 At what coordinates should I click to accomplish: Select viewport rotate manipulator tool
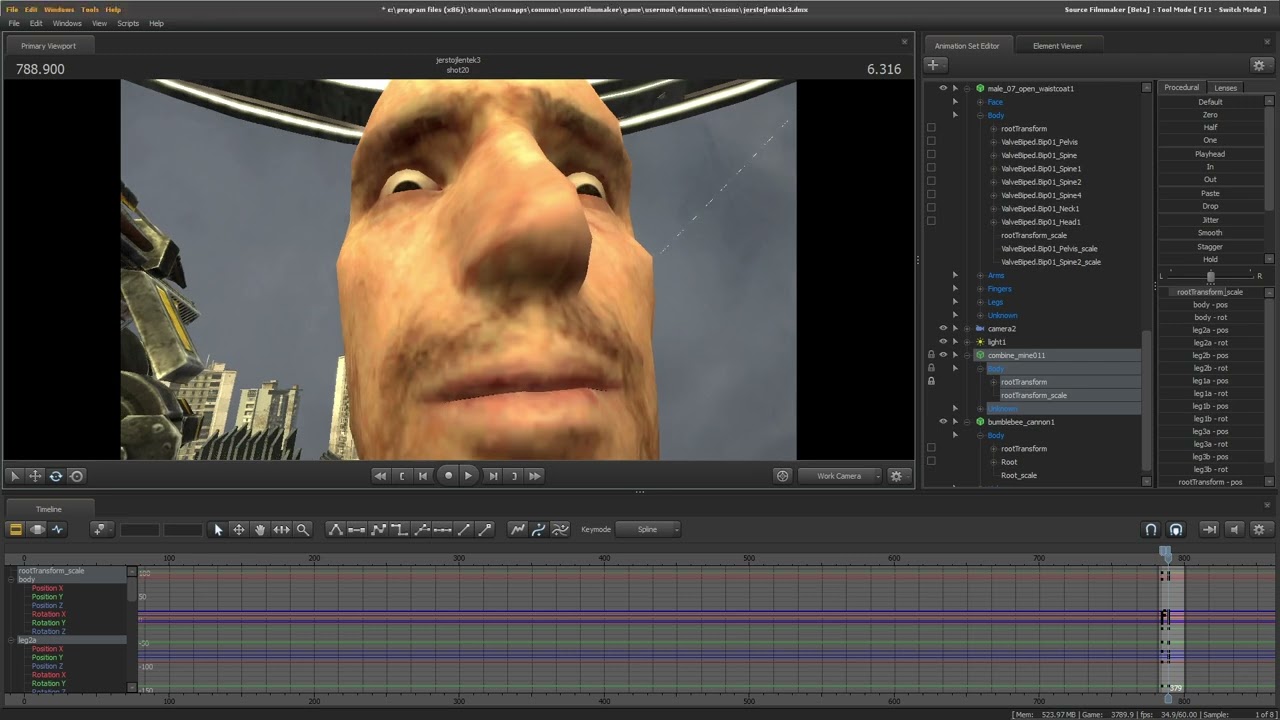(56, 476)
